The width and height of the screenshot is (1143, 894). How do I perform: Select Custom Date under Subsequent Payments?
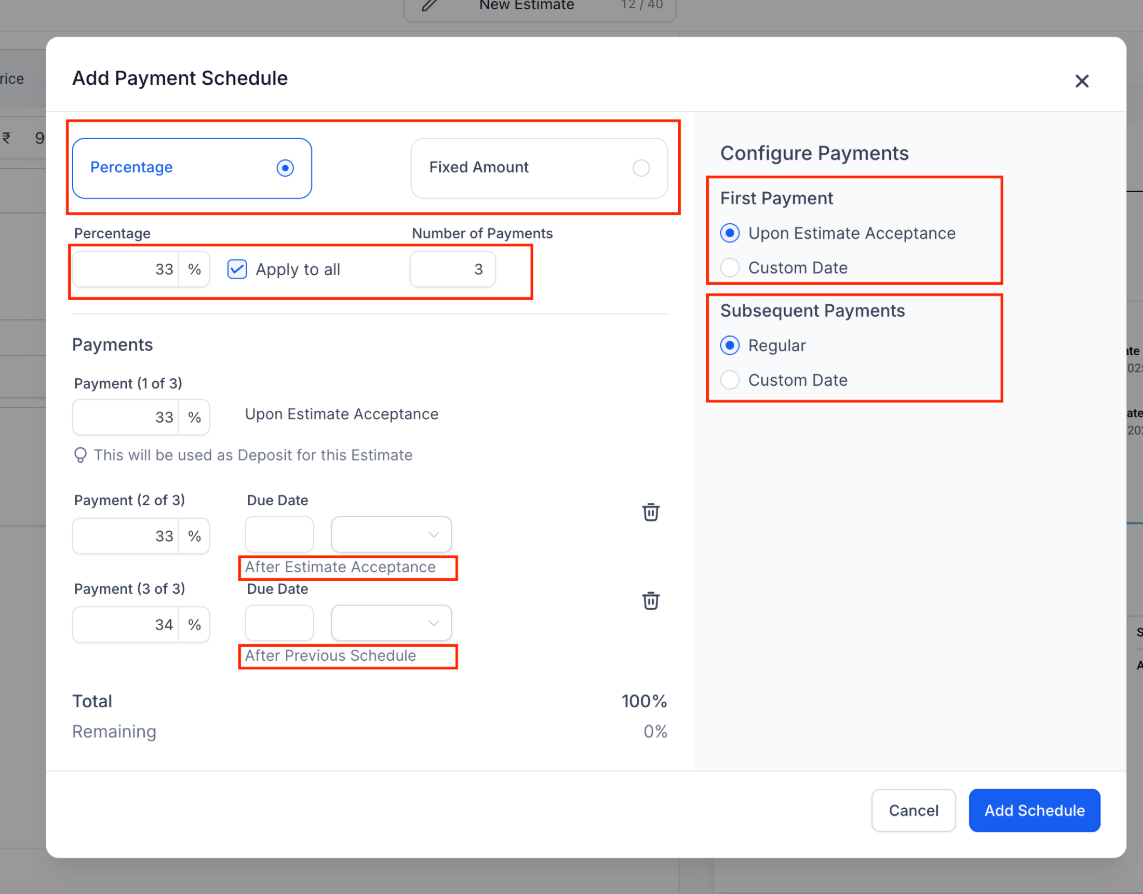[730, 380]
